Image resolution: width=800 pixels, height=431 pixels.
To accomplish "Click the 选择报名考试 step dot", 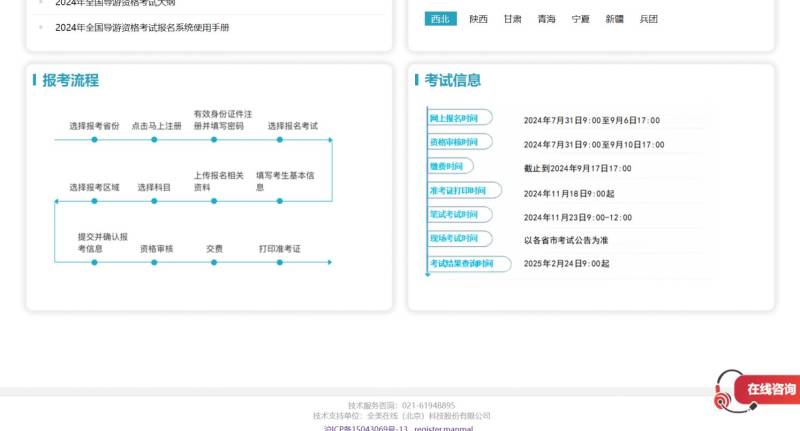I will 280,140.
